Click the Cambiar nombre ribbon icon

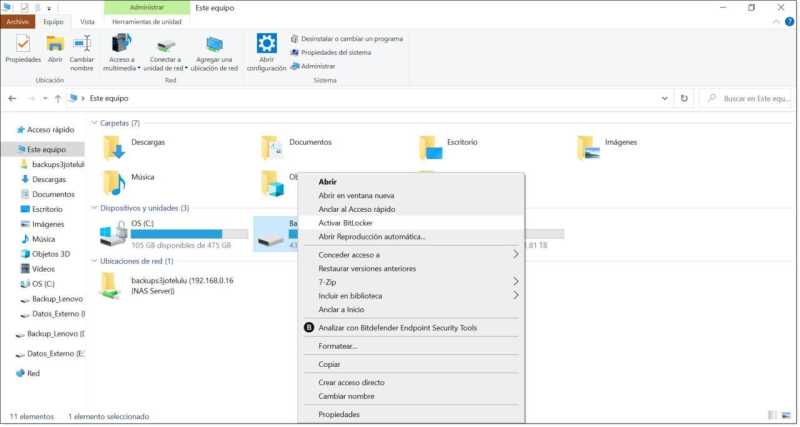click(82, 53)
